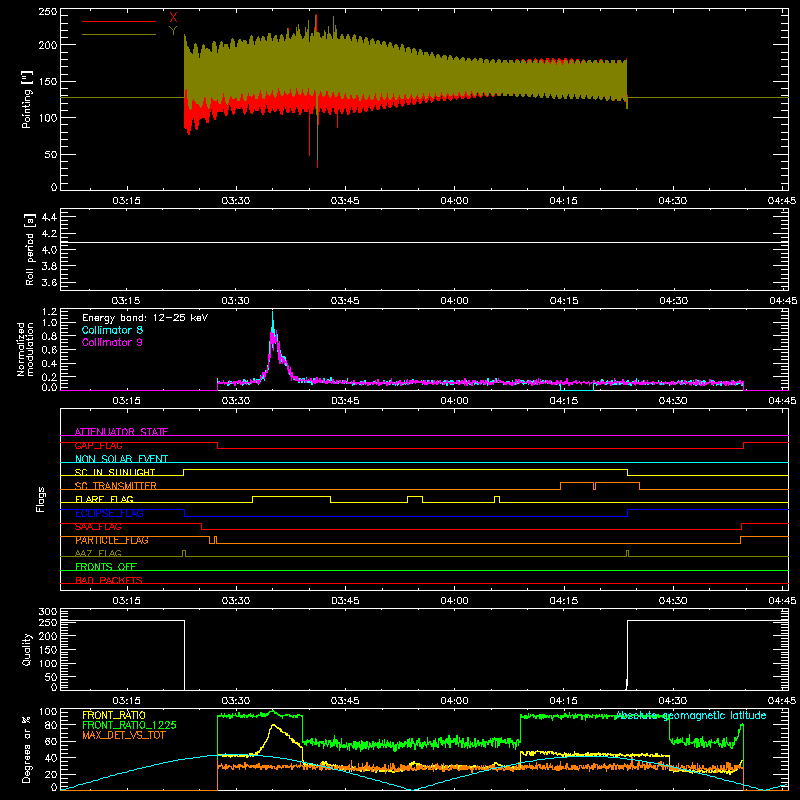Click the green FRONT_RATIO_1225 legend entry
800x800 pixels.
(x=130, y=725)
